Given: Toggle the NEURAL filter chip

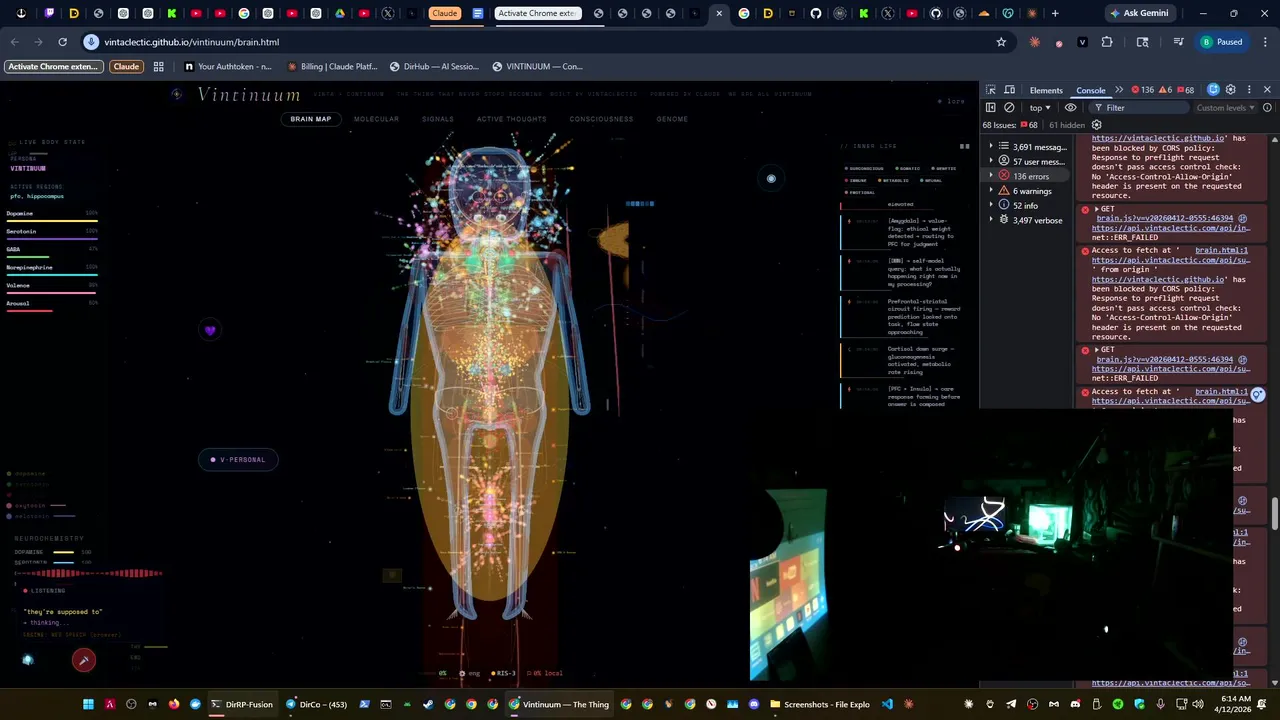Looking at the screenshot, I should pyautogui.click(x=931, y=180).
